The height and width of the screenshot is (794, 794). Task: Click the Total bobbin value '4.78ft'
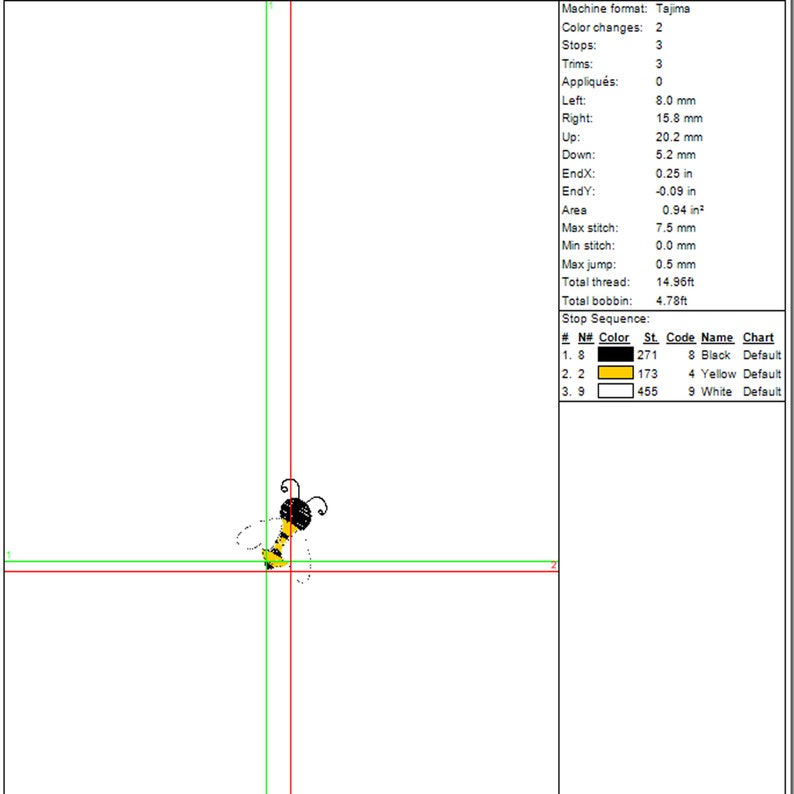(671, 300)
